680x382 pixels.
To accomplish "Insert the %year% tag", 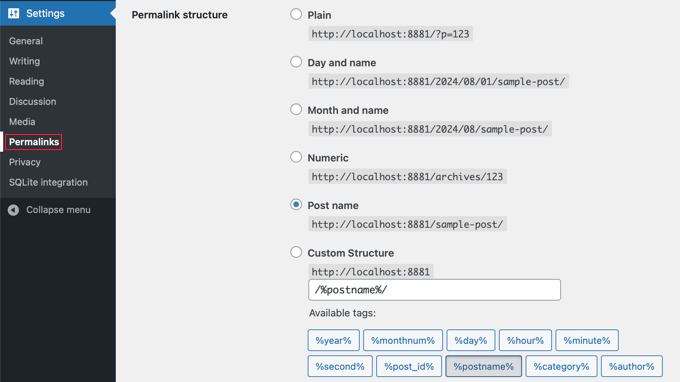I will tap(333, 340).
